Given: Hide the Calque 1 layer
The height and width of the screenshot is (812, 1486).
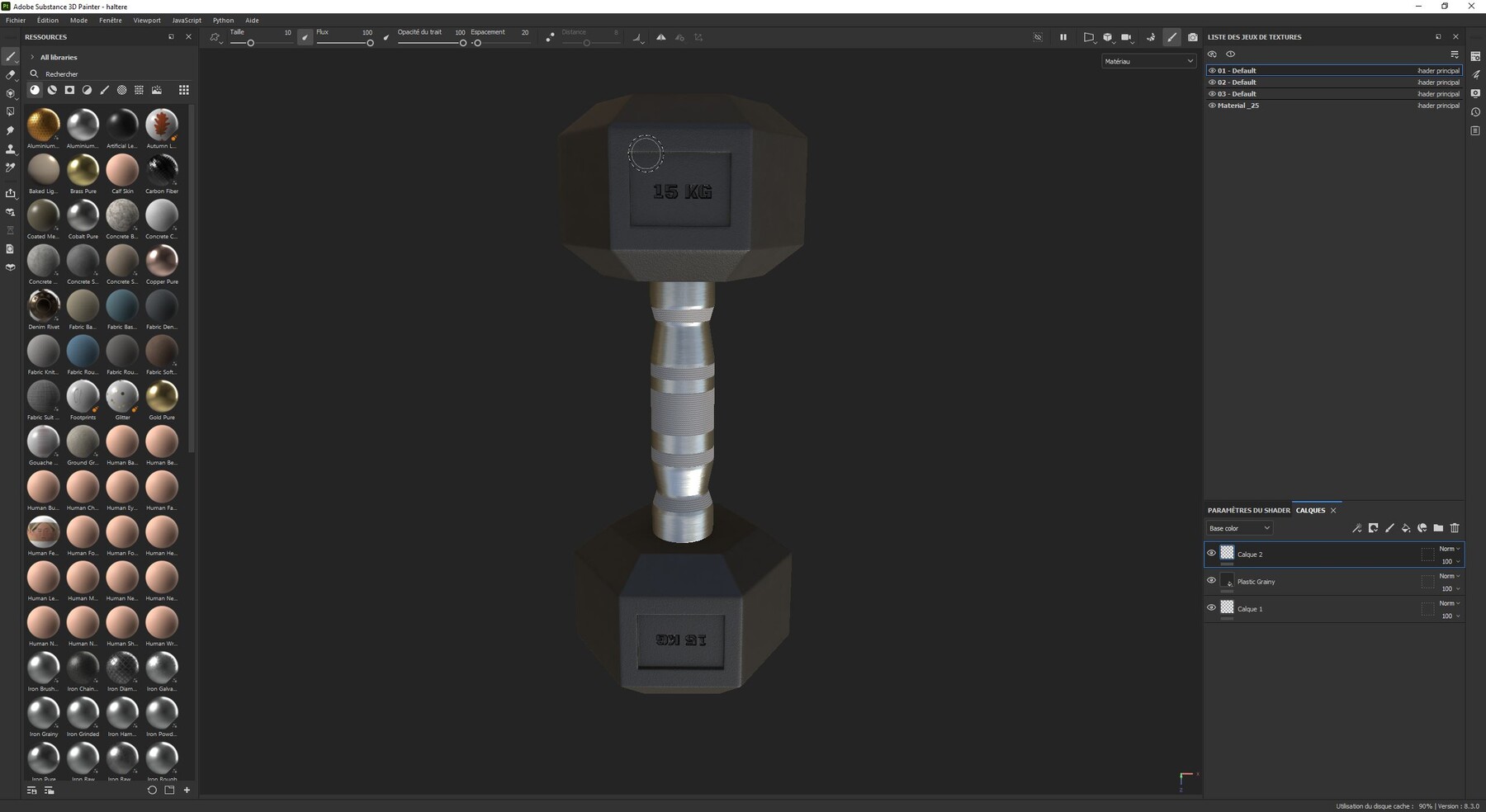Looking at the screenshot, I should click(1211, 608).
